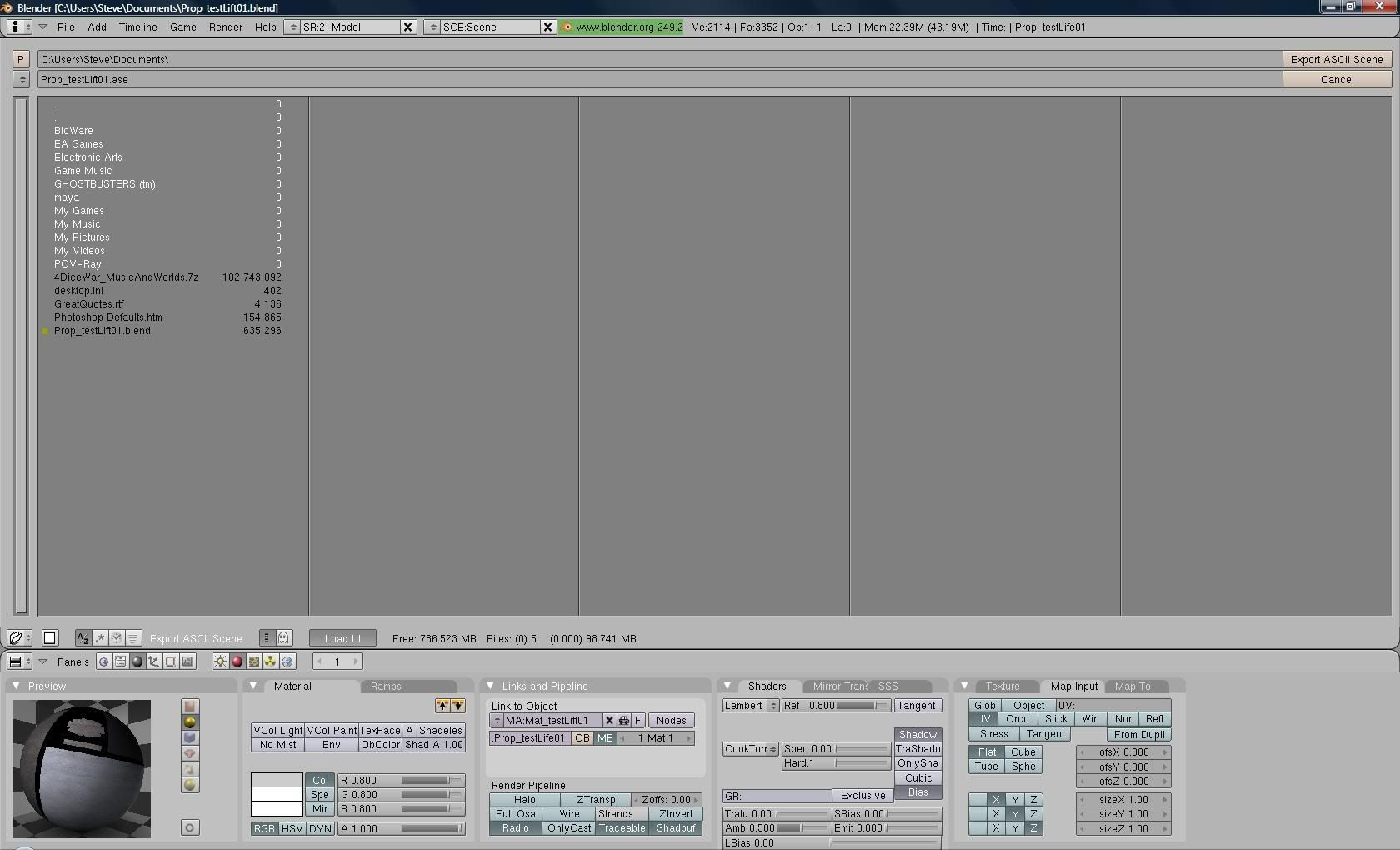Toggle the Shadow option in Shaders panel
Viewport: 1400px width, 850px height.
pyautogui.click(x=917, y=735)
